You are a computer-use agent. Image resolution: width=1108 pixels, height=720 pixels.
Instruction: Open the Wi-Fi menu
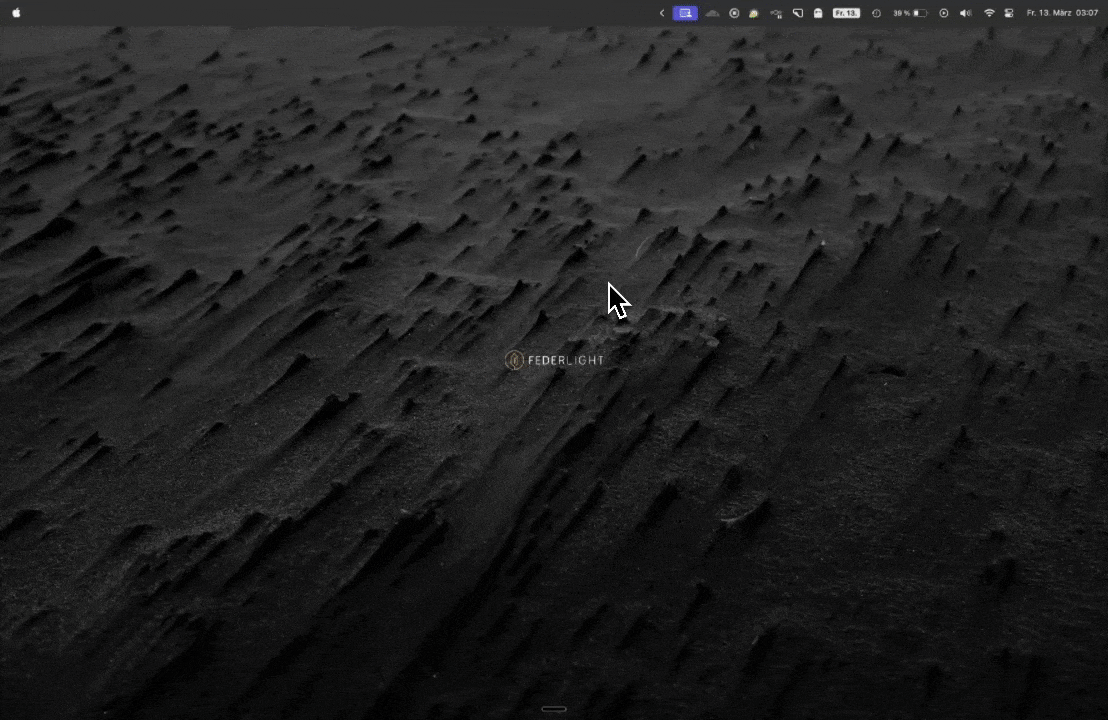click(989, 13)
